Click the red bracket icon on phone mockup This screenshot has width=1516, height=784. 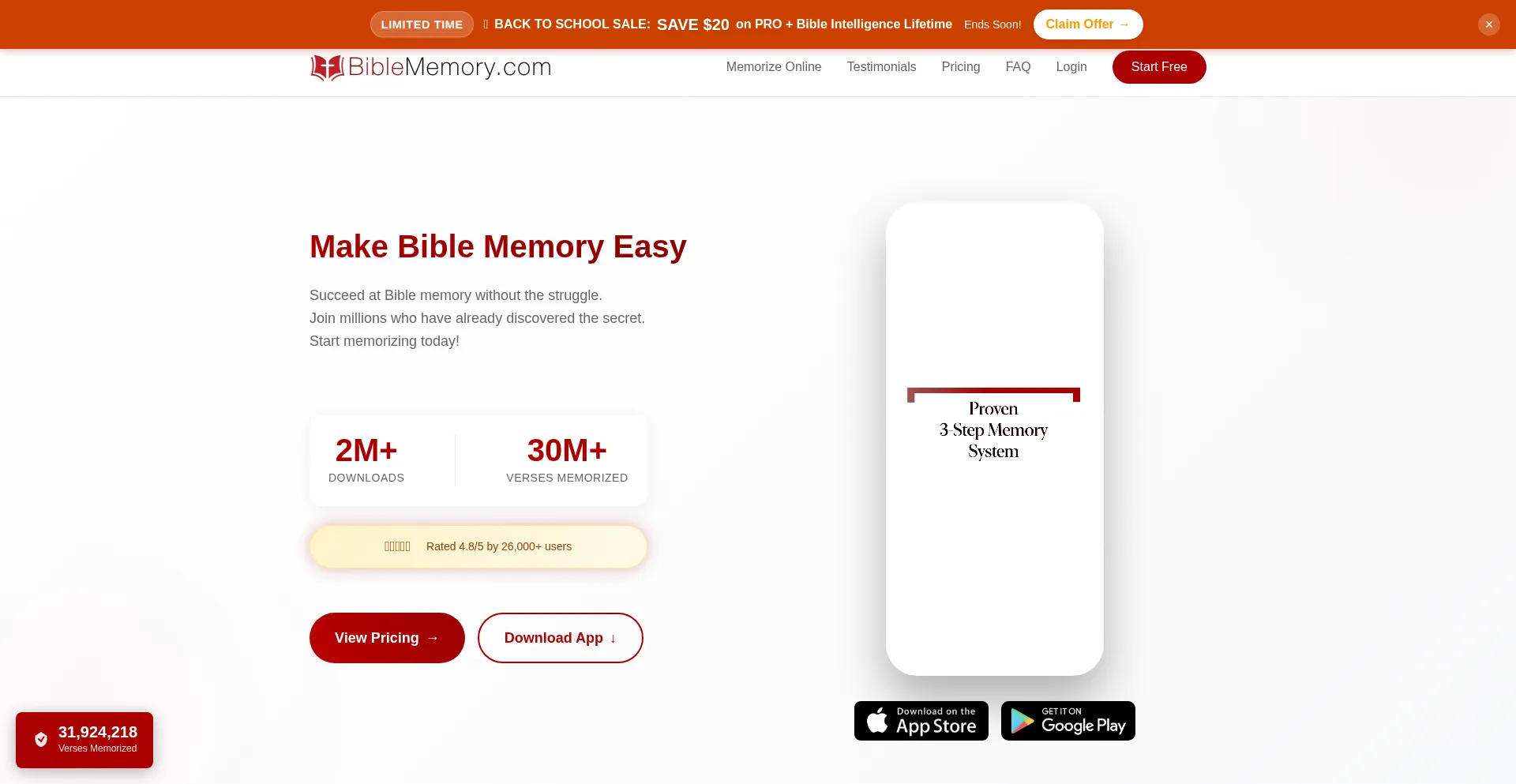[993, 394]
